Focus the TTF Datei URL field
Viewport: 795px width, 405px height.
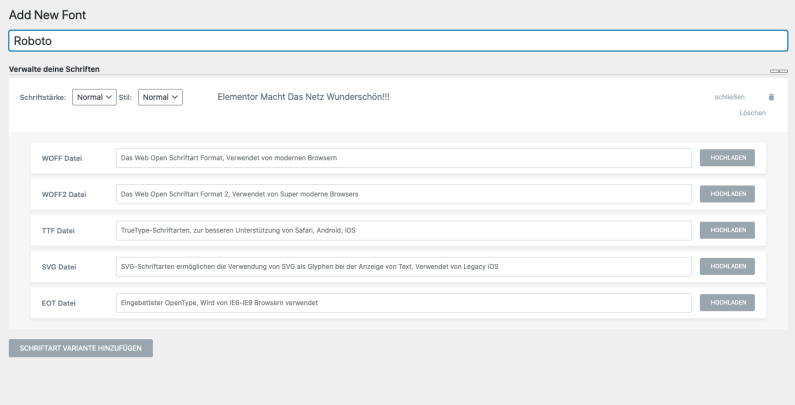404,230
